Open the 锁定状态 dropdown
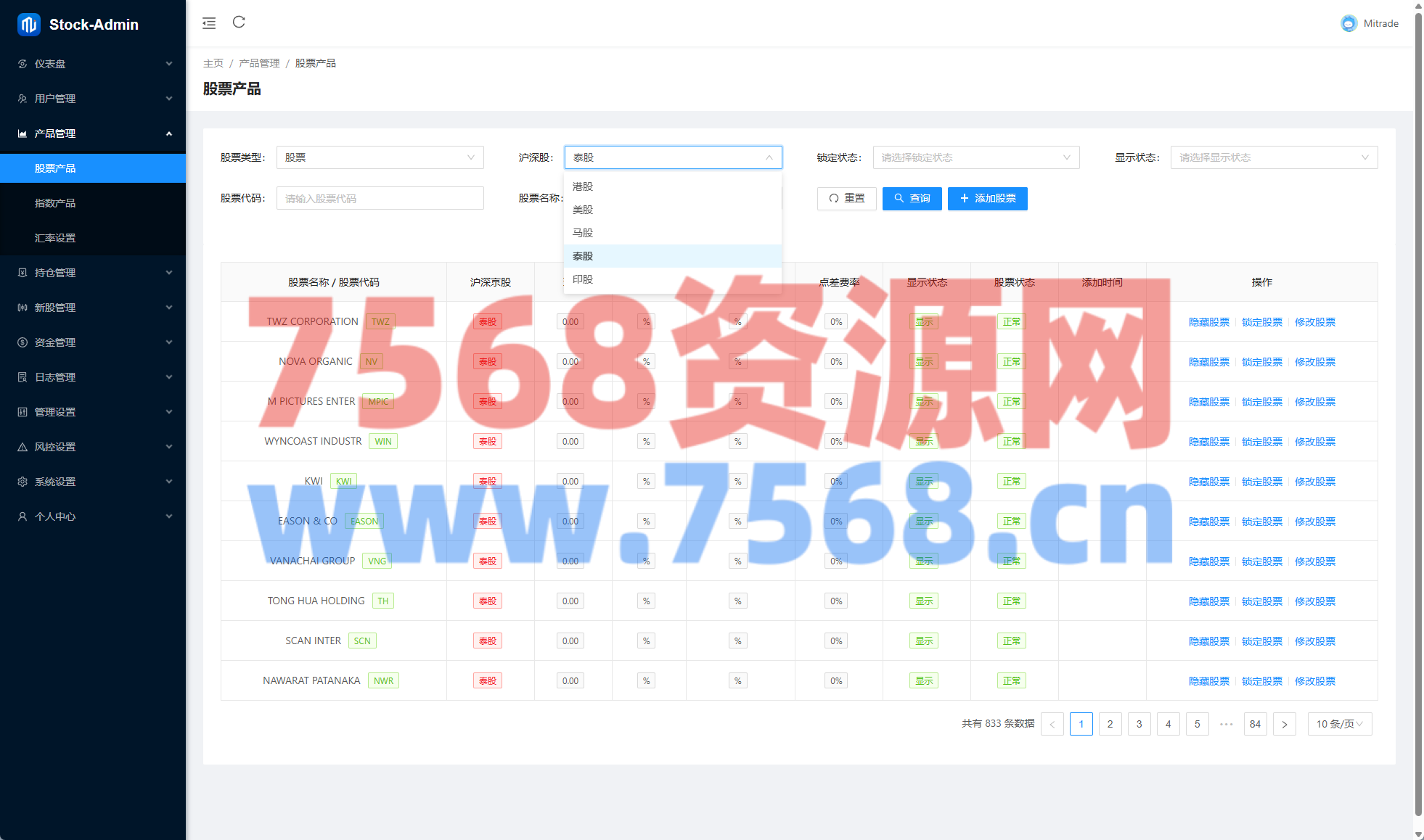This screenshot has width=1424, height=840. click(975, 157)
